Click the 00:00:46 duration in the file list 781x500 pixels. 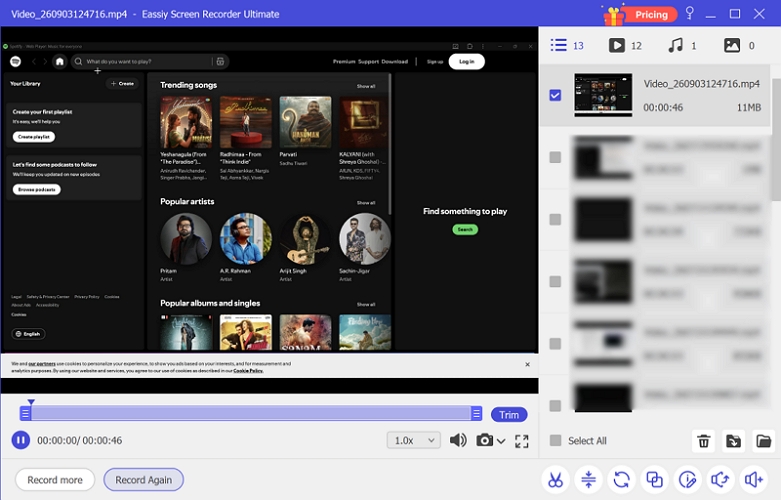[663, 108]
